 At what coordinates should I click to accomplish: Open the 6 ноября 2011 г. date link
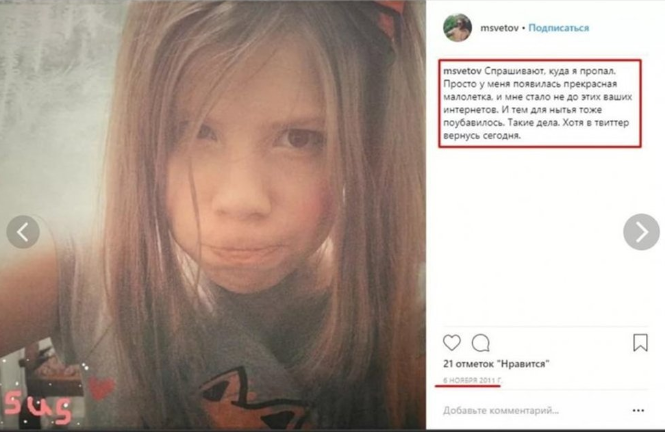472,380
